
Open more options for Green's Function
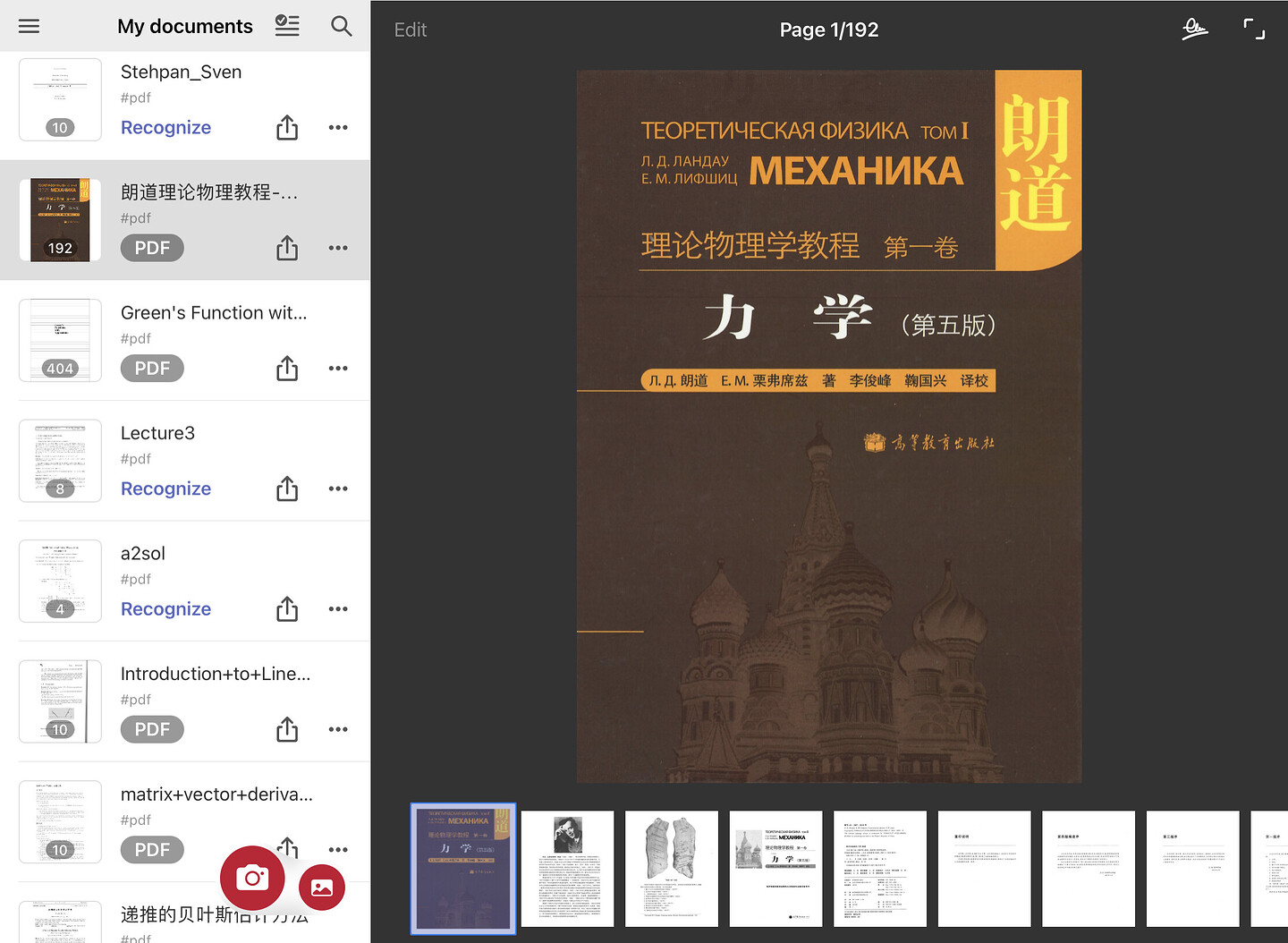coord(338,369)
